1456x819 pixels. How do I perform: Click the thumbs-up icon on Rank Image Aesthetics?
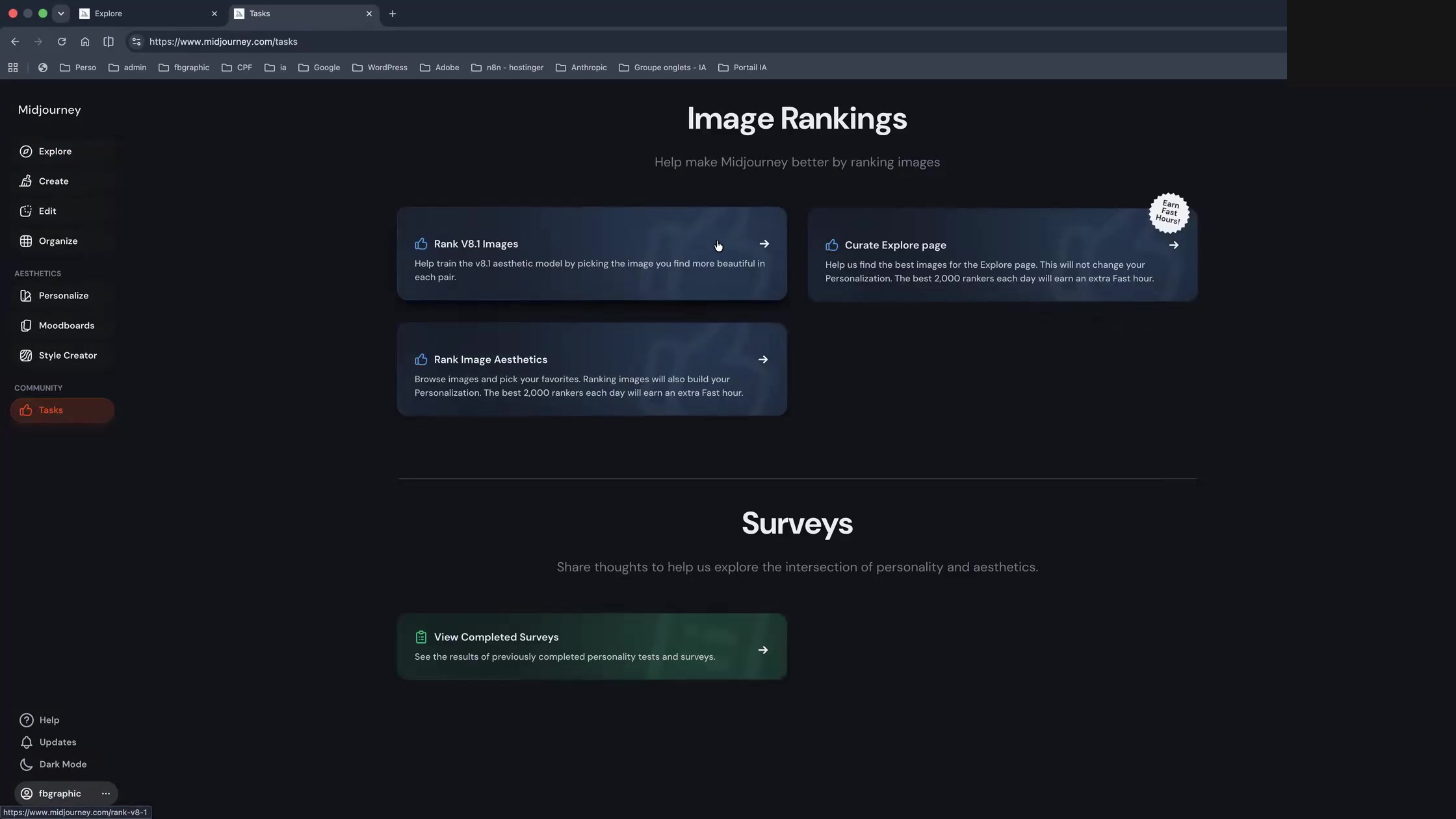(x=421, y=359)
